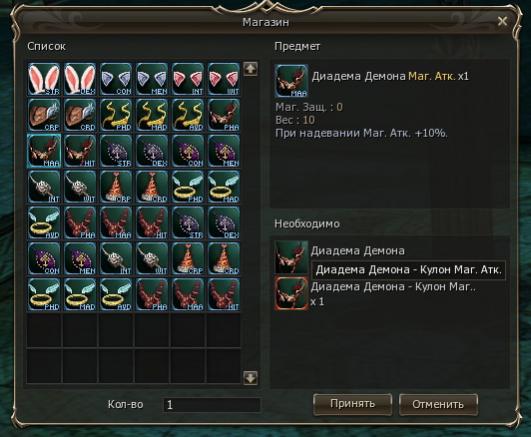The height and width of the screenshot is (437, 531).
Task: Select the brown feathered hat CRD item
Action: [80, 115]
